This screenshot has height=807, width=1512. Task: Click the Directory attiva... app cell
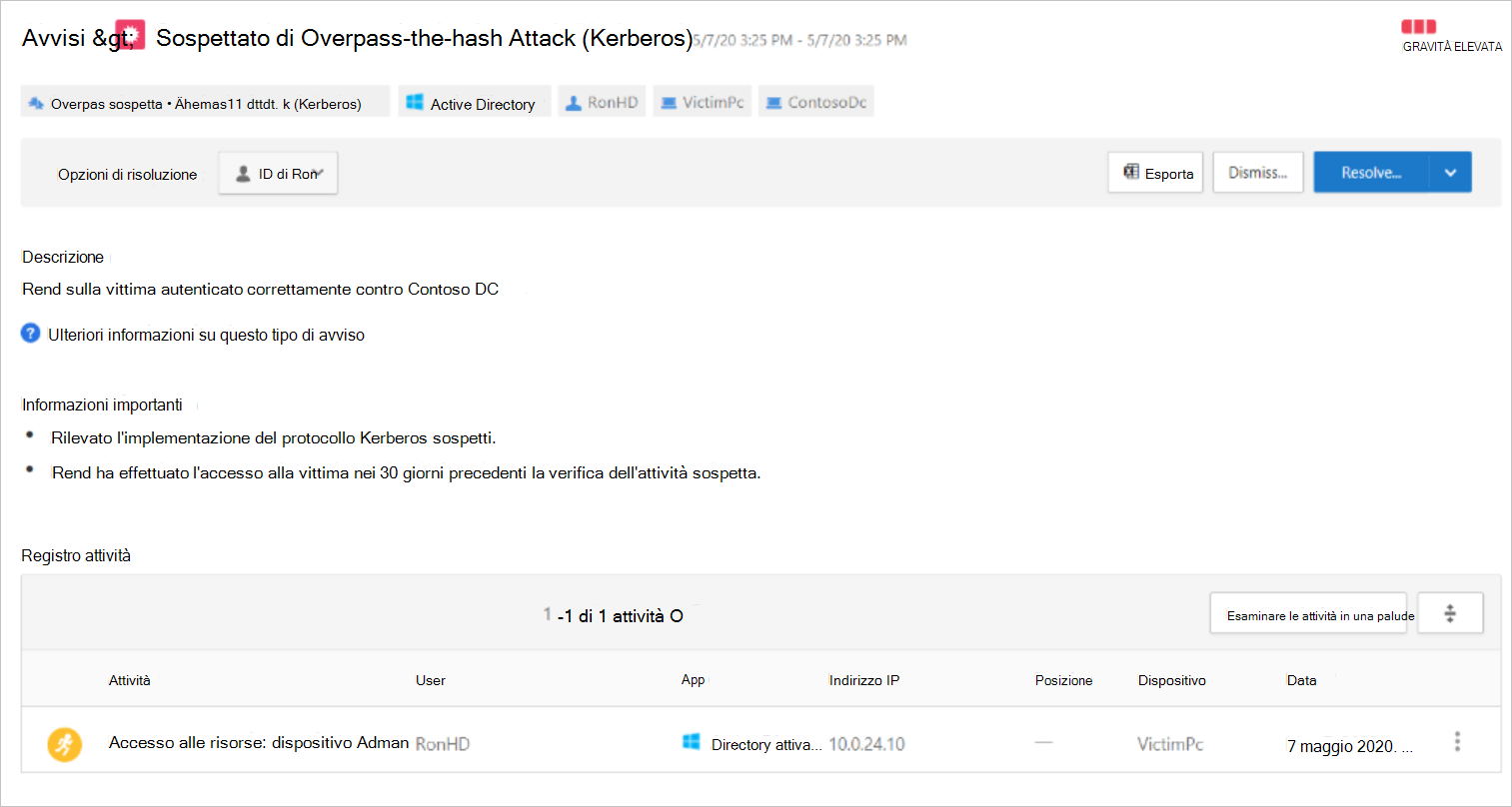click(x=766, y=744)
